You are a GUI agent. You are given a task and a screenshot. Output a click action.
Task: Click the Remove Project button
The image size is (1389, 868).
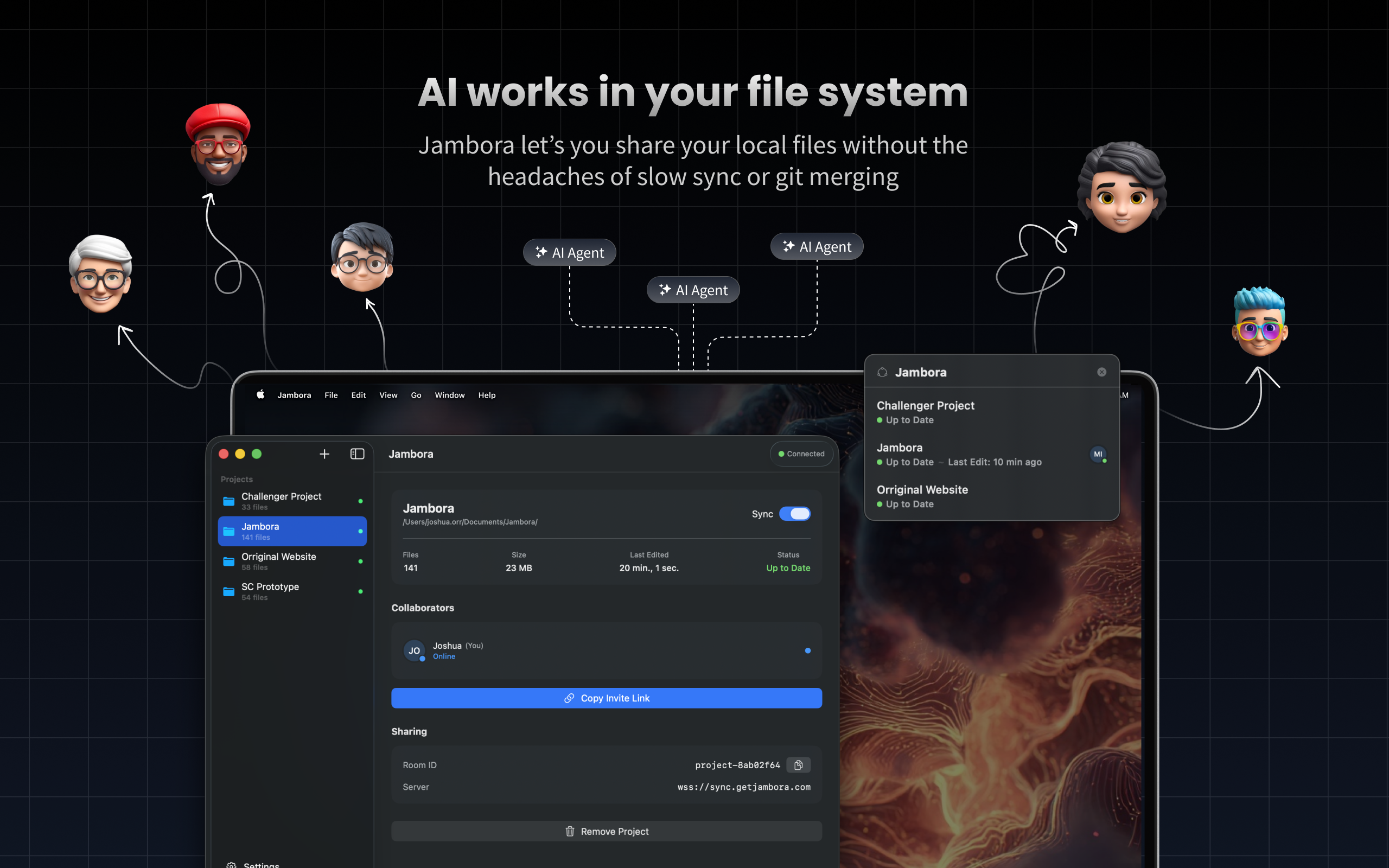(606, 831)
